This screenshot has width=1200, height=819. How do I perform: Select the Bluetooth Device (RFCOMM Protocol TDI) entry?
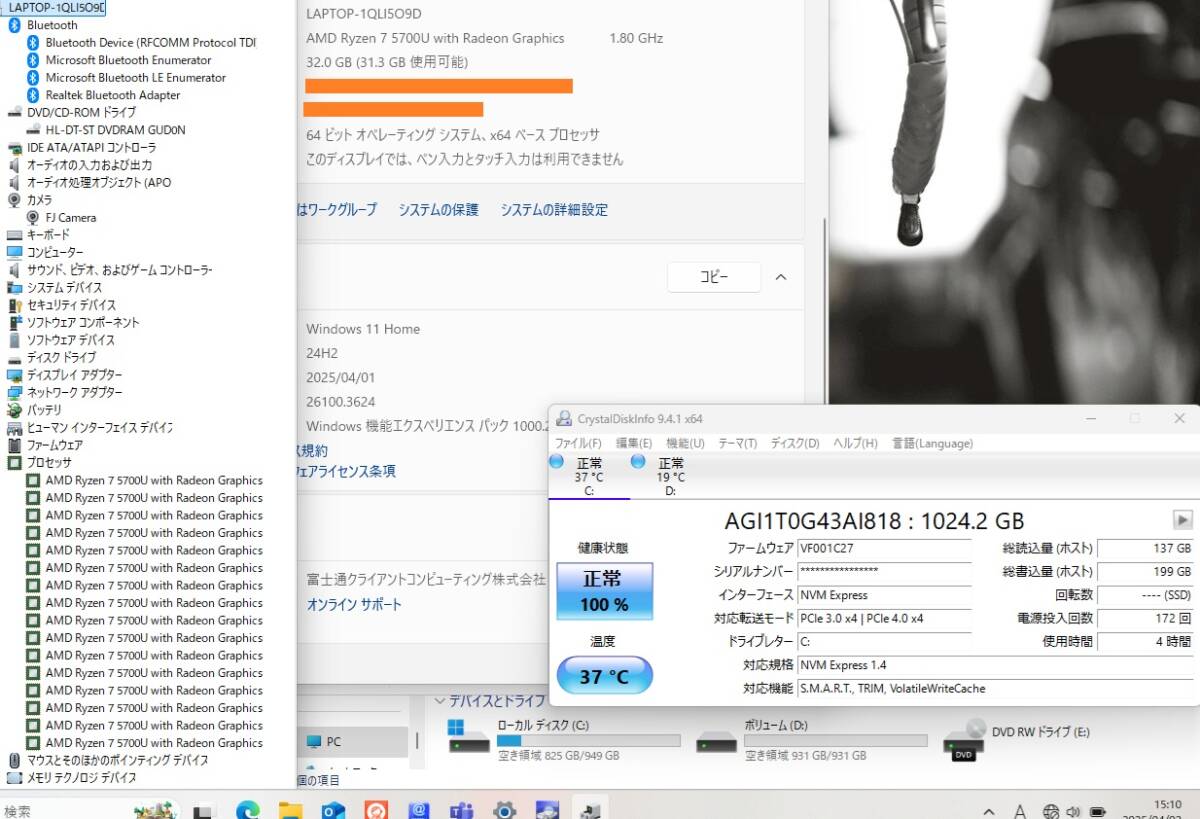151,43
